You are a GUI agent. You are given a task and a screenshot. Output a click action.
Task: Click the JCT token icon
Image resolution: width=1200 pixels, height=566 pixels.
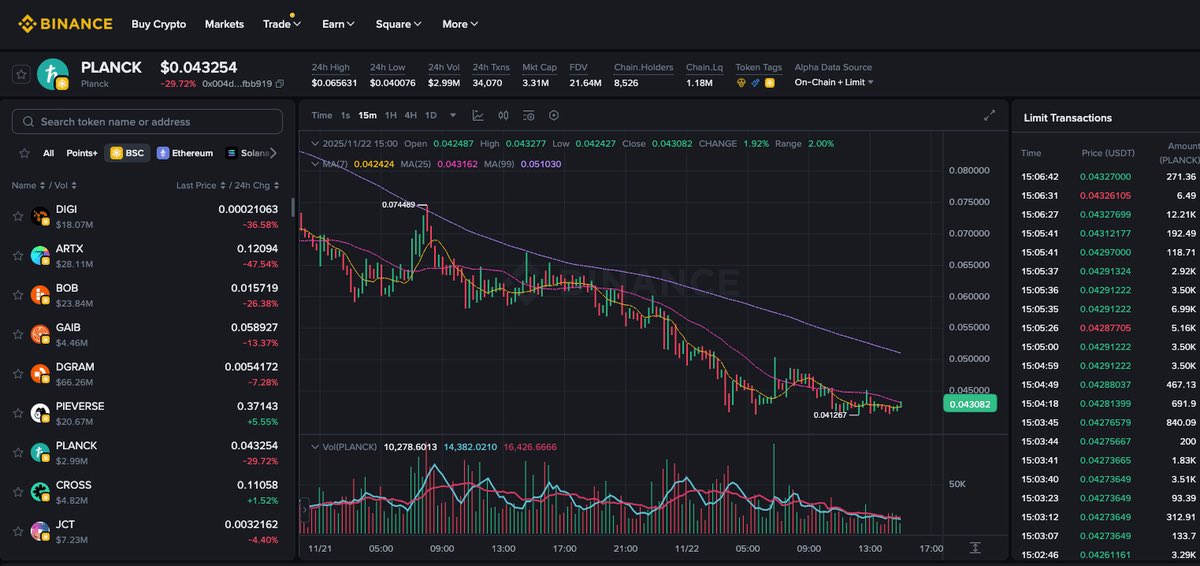tap(40, 531)
